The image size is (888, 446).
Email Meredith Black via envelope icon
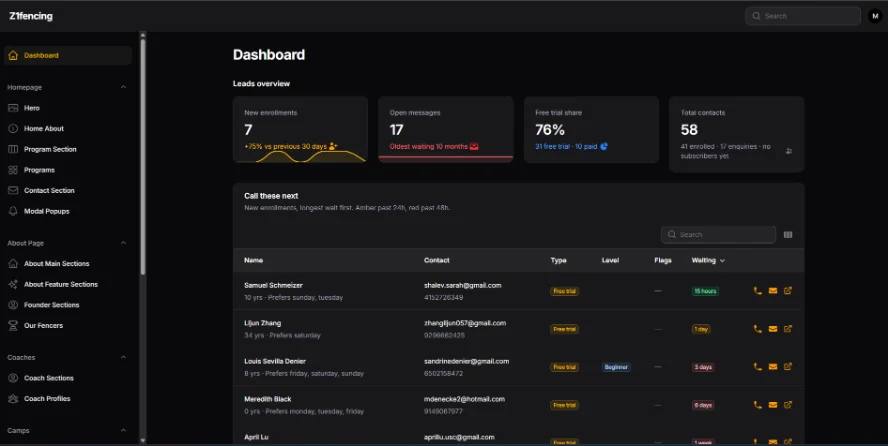(772, 405)
